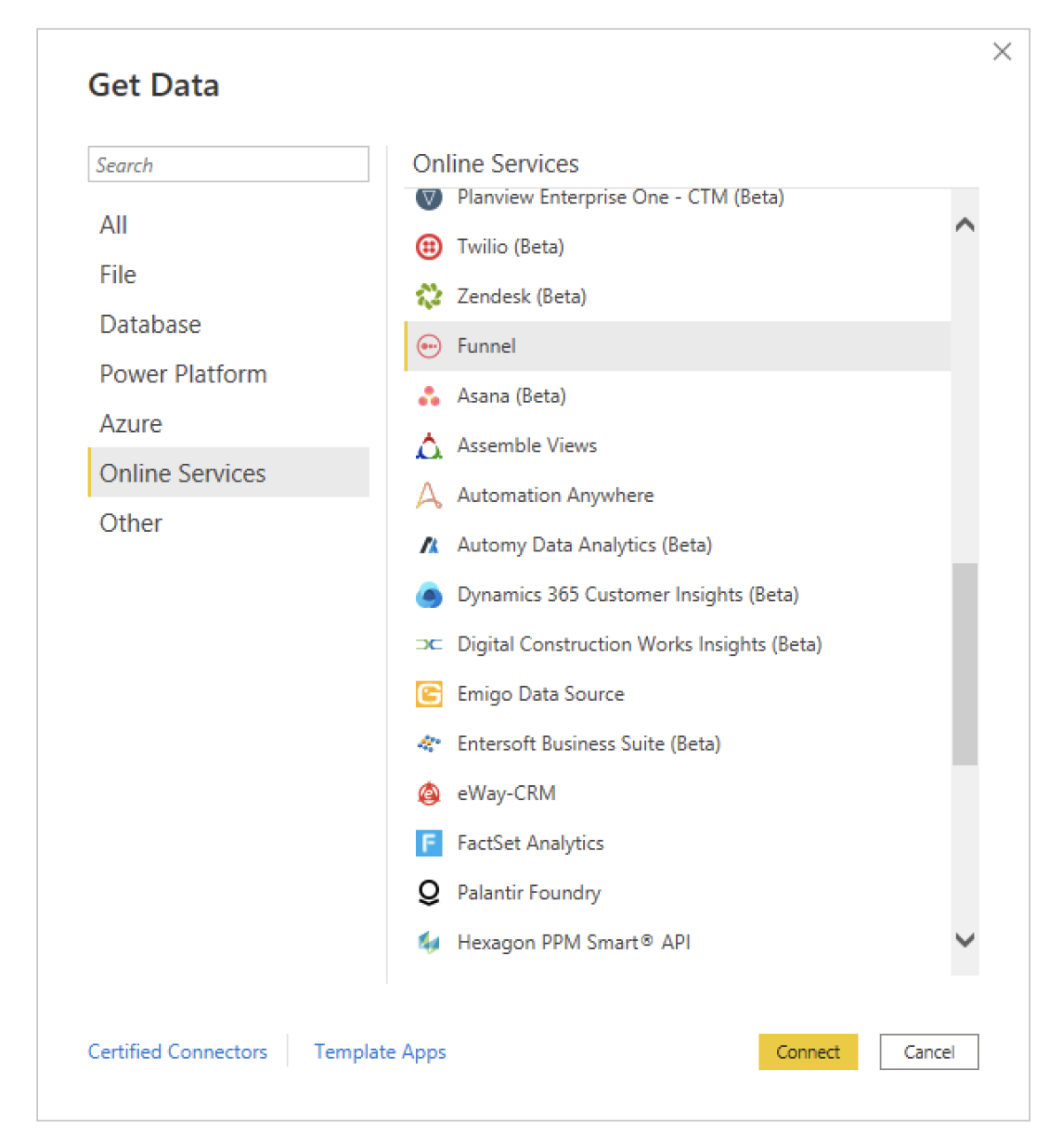Open the Power Platform category

point(183,374)
